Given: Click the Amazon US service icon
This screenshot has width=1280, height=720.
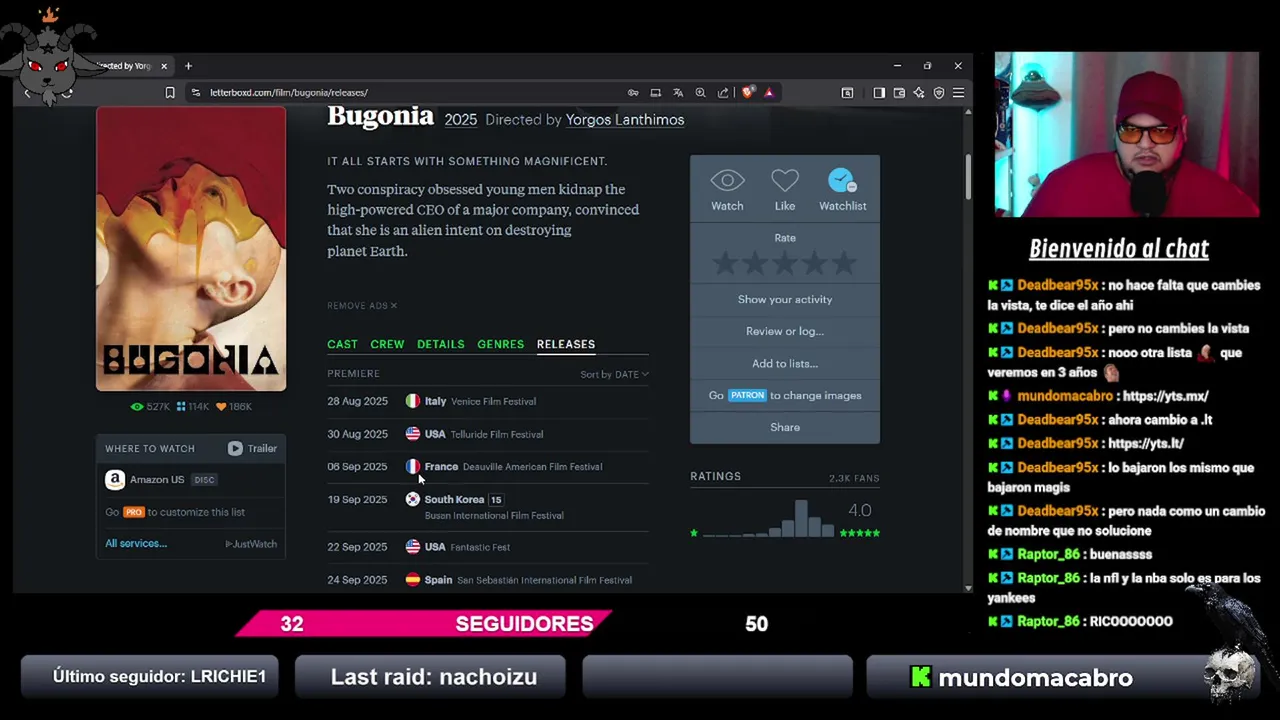Looking at the screenshot, I should 115,480.
